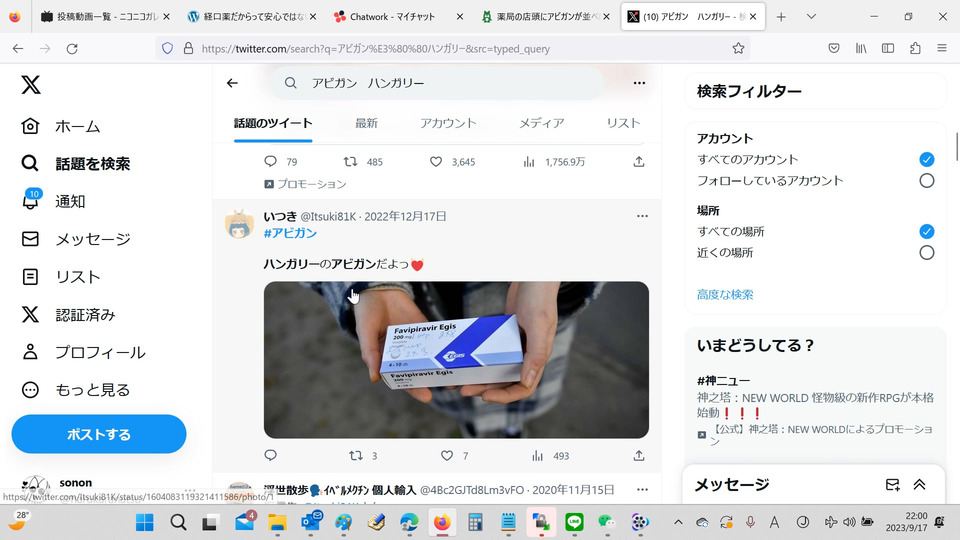Open 認証済み in the sidebar
The image size is (960, 540).
tap(68, 315)
